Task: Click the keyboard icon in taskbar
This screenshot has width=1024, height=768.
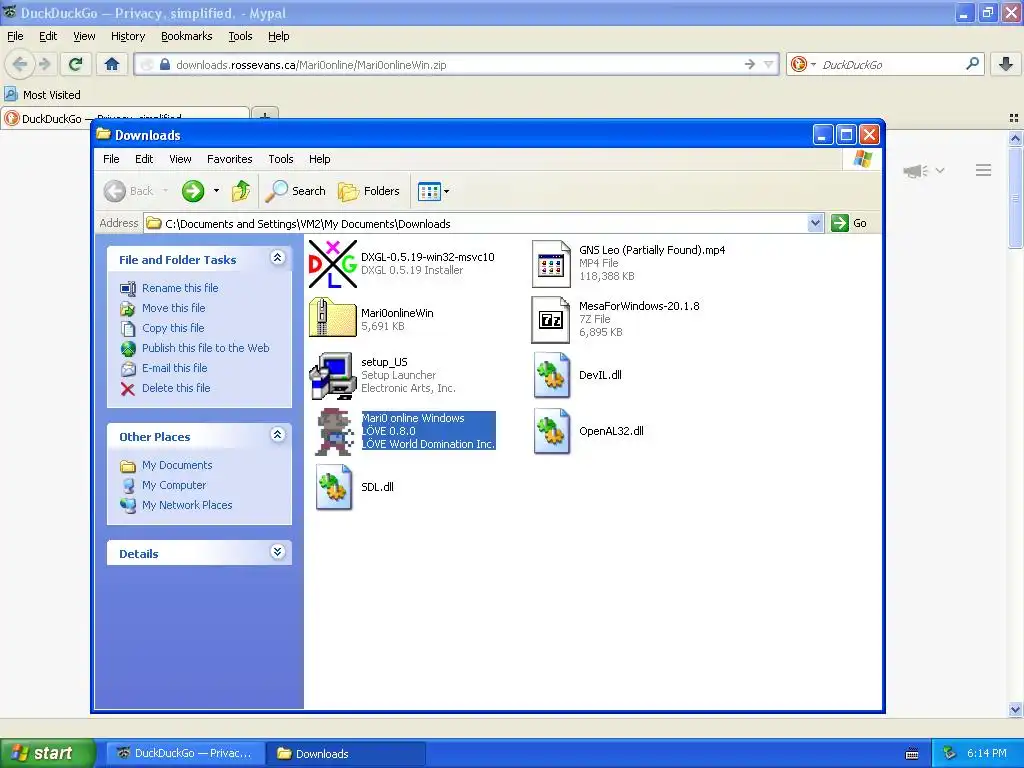Action: (912, 754)
